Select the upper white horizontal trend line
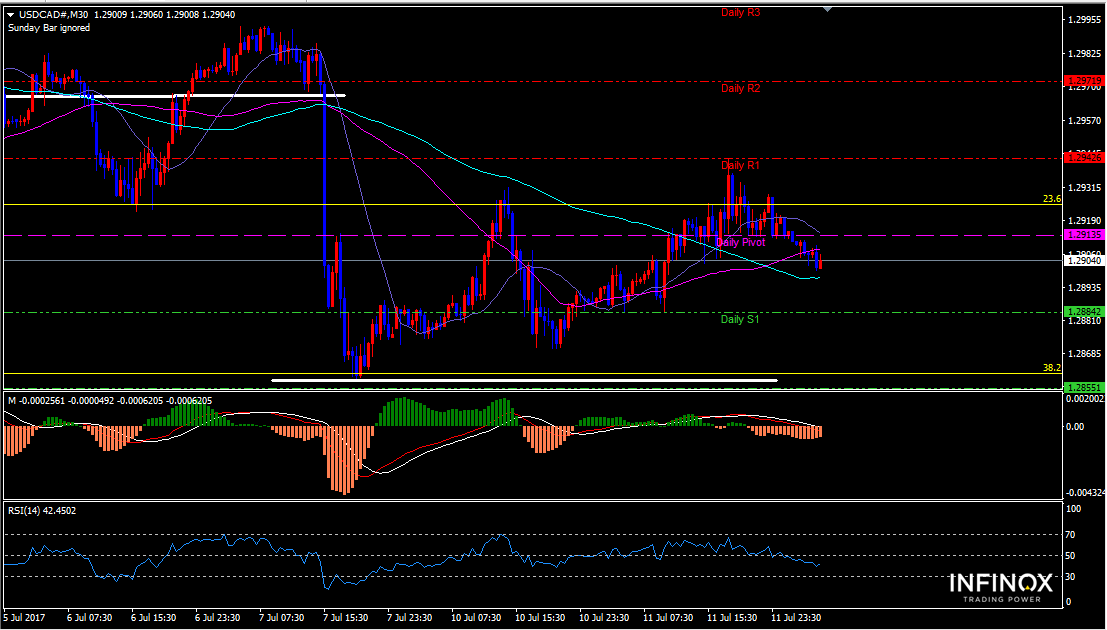Image resolution: width=1107 pixels, height=630 pixels. point(175,95)
